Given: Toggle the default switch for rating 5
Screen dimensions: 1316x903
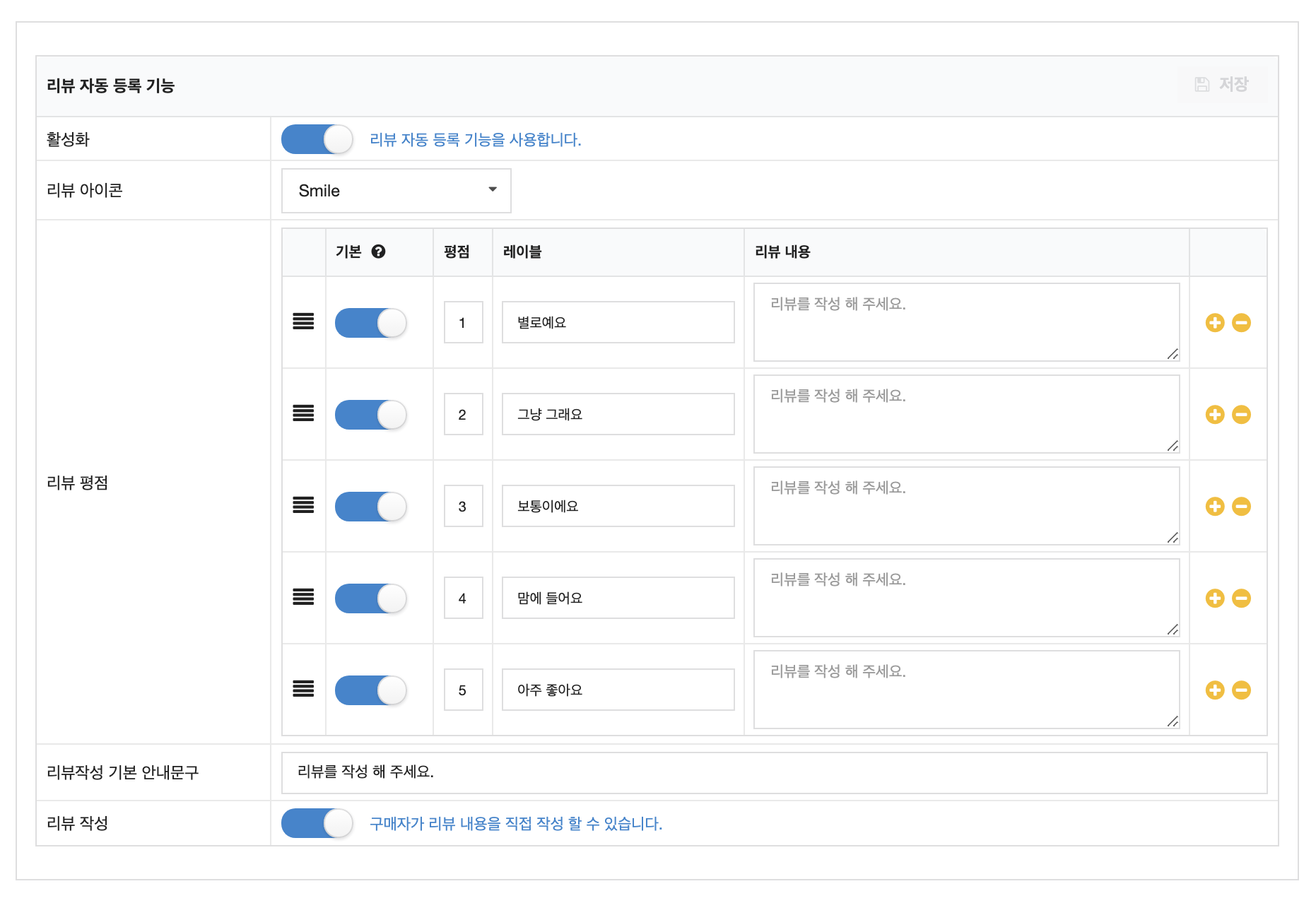Looking at the screenshot, I should [x=370, y=690].
